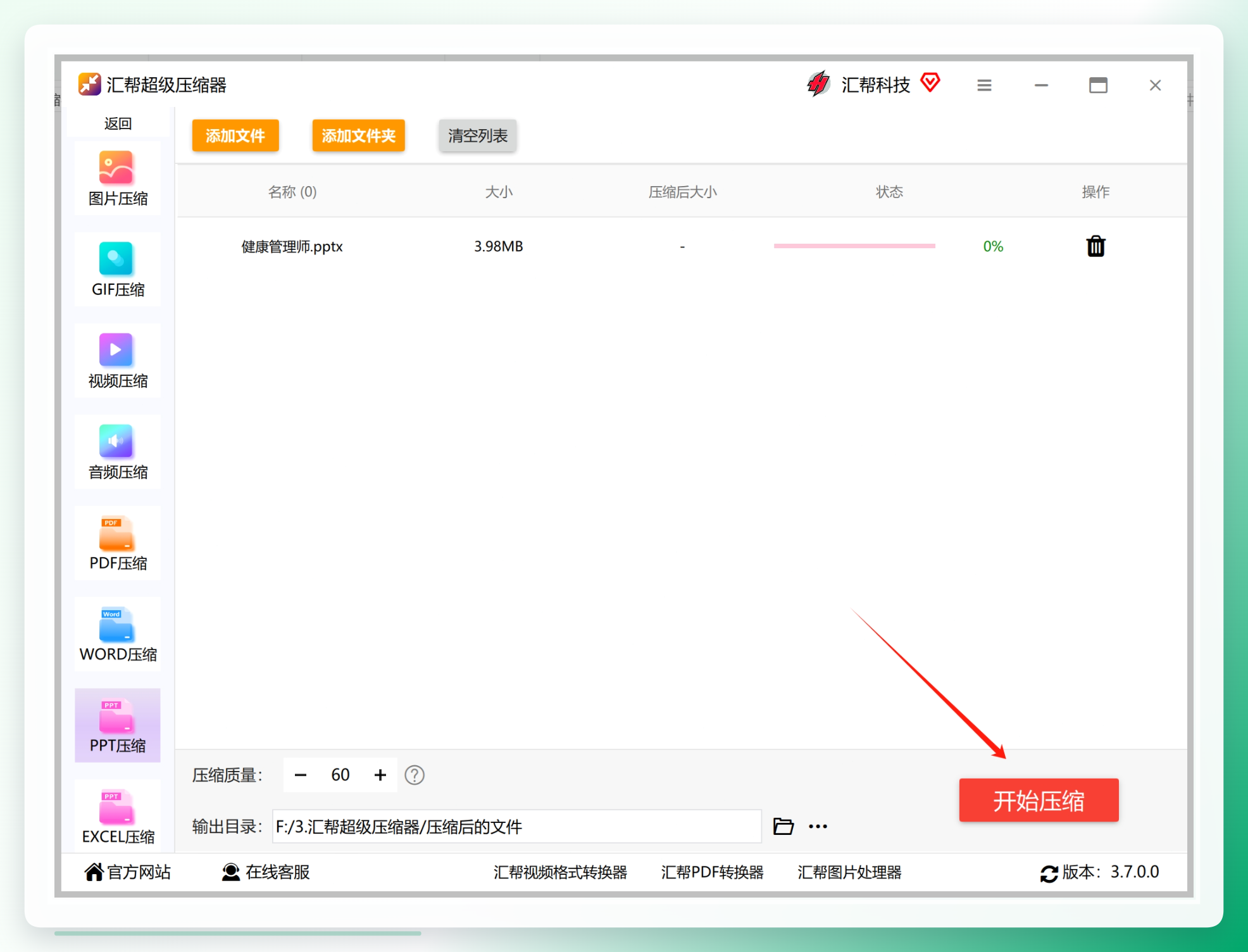
Task: Open the 视频压缩 video compression tool
Action: 118,361
